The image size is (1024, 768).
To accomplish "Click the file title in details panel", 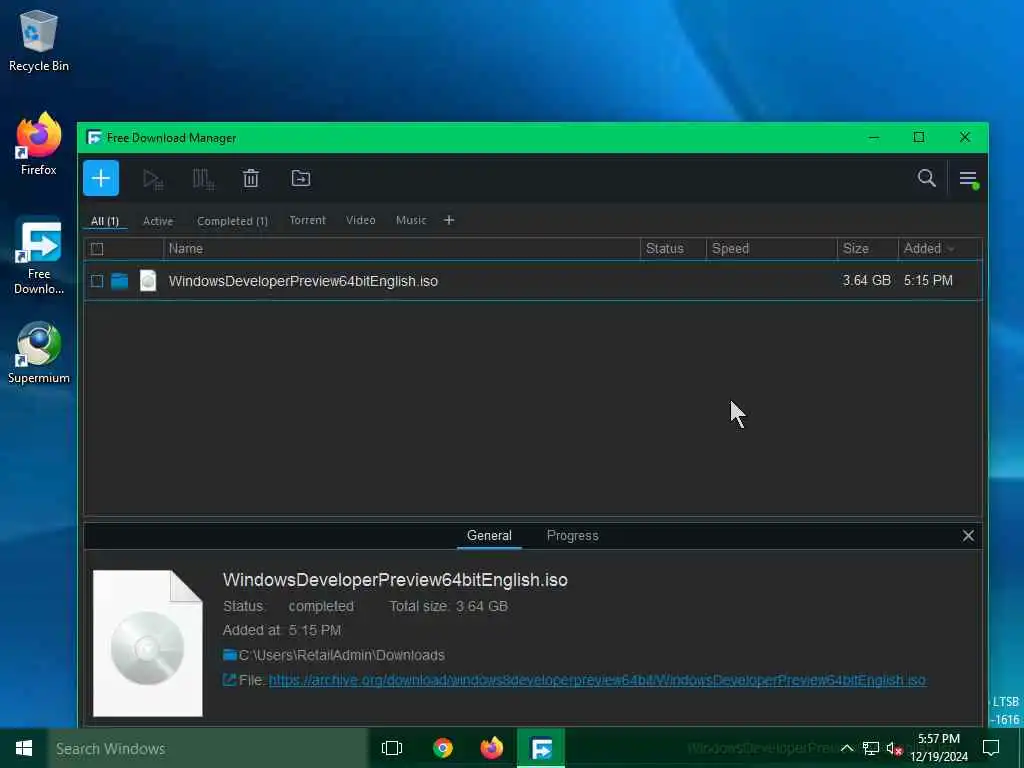I will point(395,580).
